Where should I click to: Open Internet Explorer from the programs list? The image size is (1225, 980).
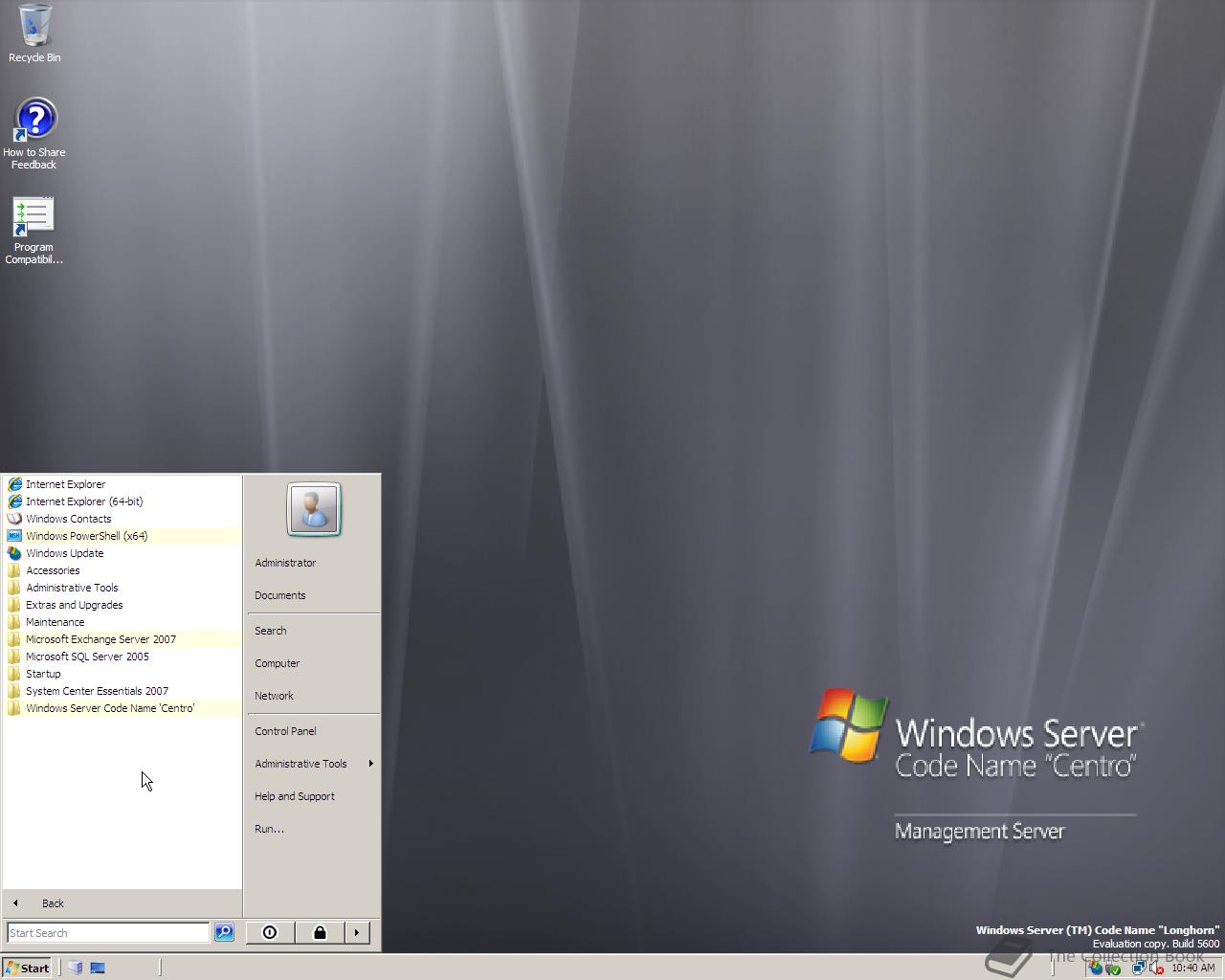click(x=122, y=484)
